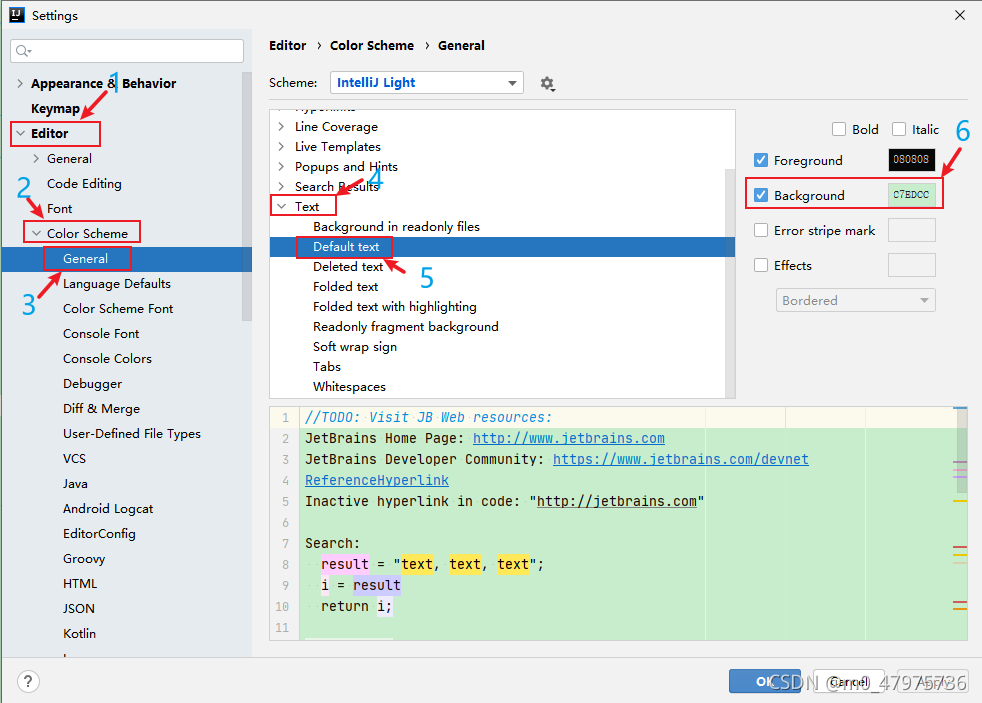Enable the Italic checkbox
The image size is (982, 703).
[896, 129]
